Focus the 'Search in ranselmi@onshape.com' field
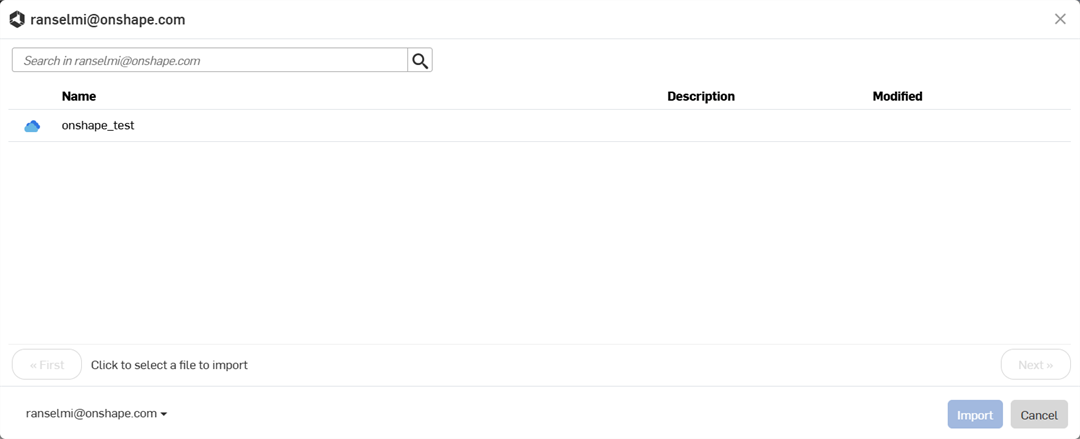This screenshot has height=439, width=1080. tap(210, 61)
